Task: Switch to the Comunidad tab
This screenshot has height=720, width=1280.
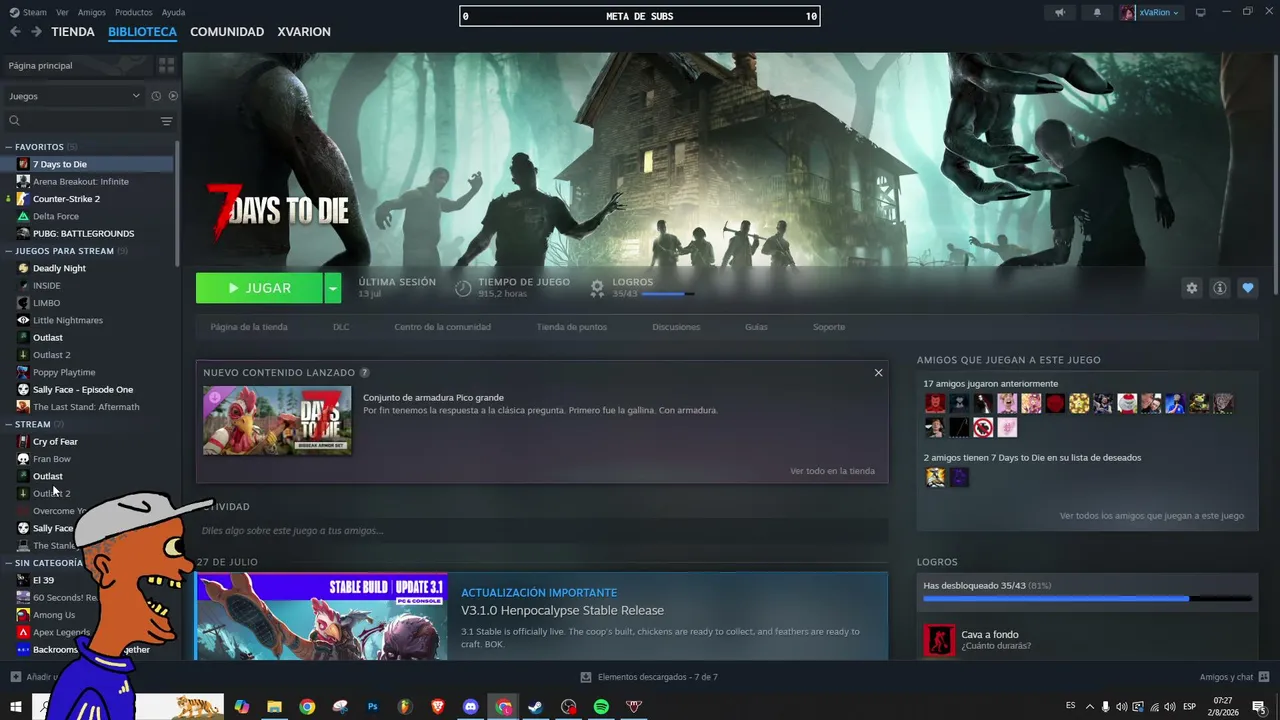Action: 227,32
